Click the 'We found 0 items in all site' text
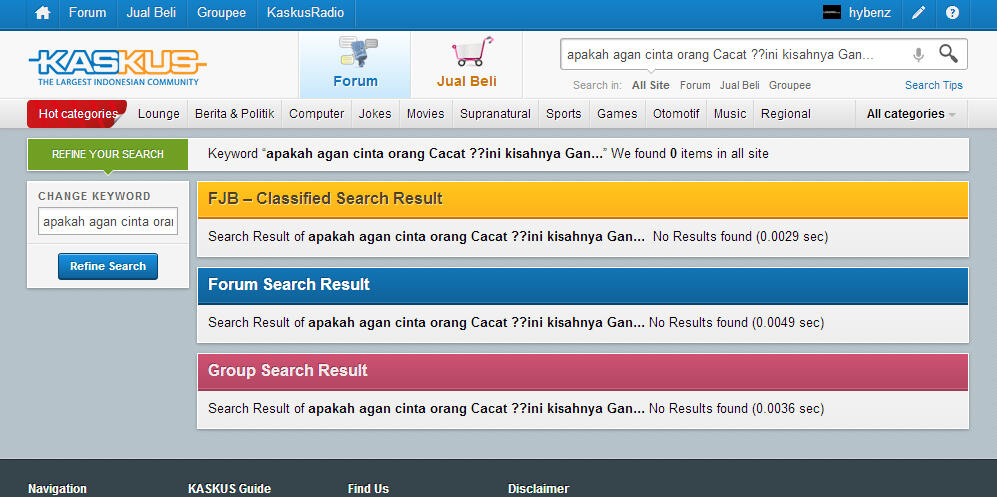 tap(690, 154)
